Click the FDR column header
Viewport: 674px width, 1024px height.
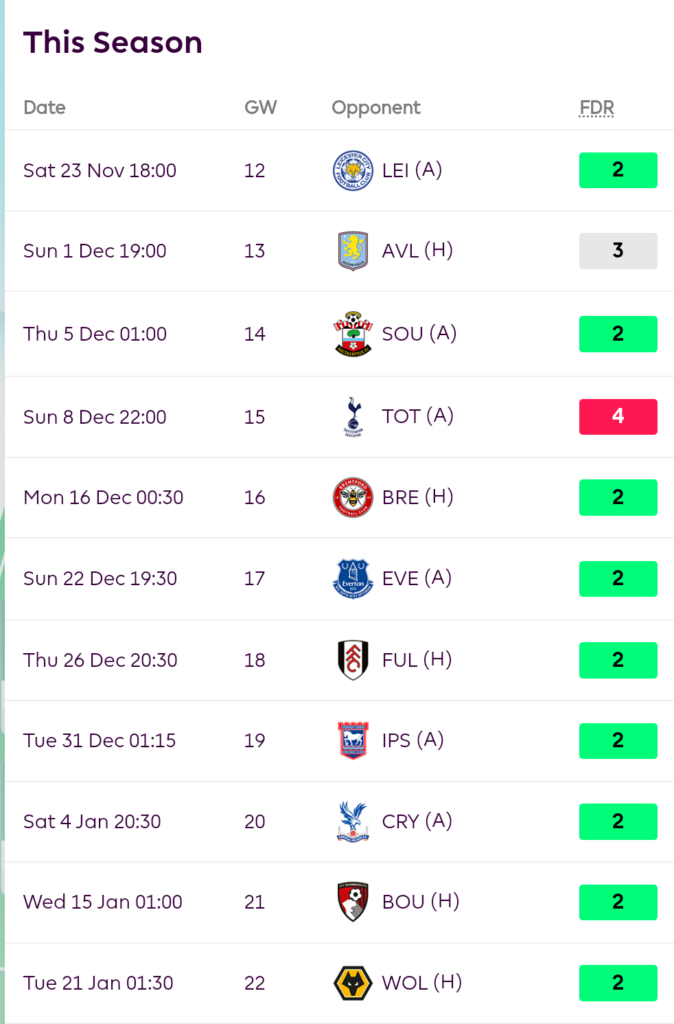[596, 108]
